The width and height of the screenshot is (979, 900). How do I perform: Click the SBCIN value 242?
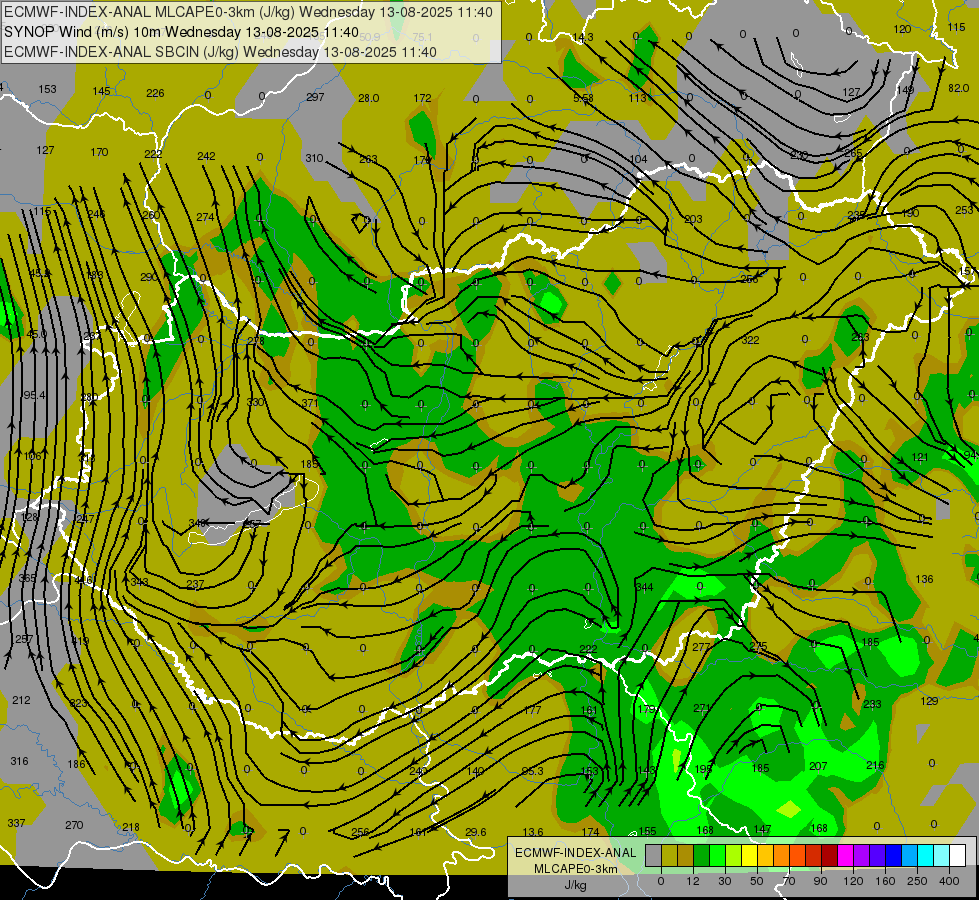[x=206, y=156]
